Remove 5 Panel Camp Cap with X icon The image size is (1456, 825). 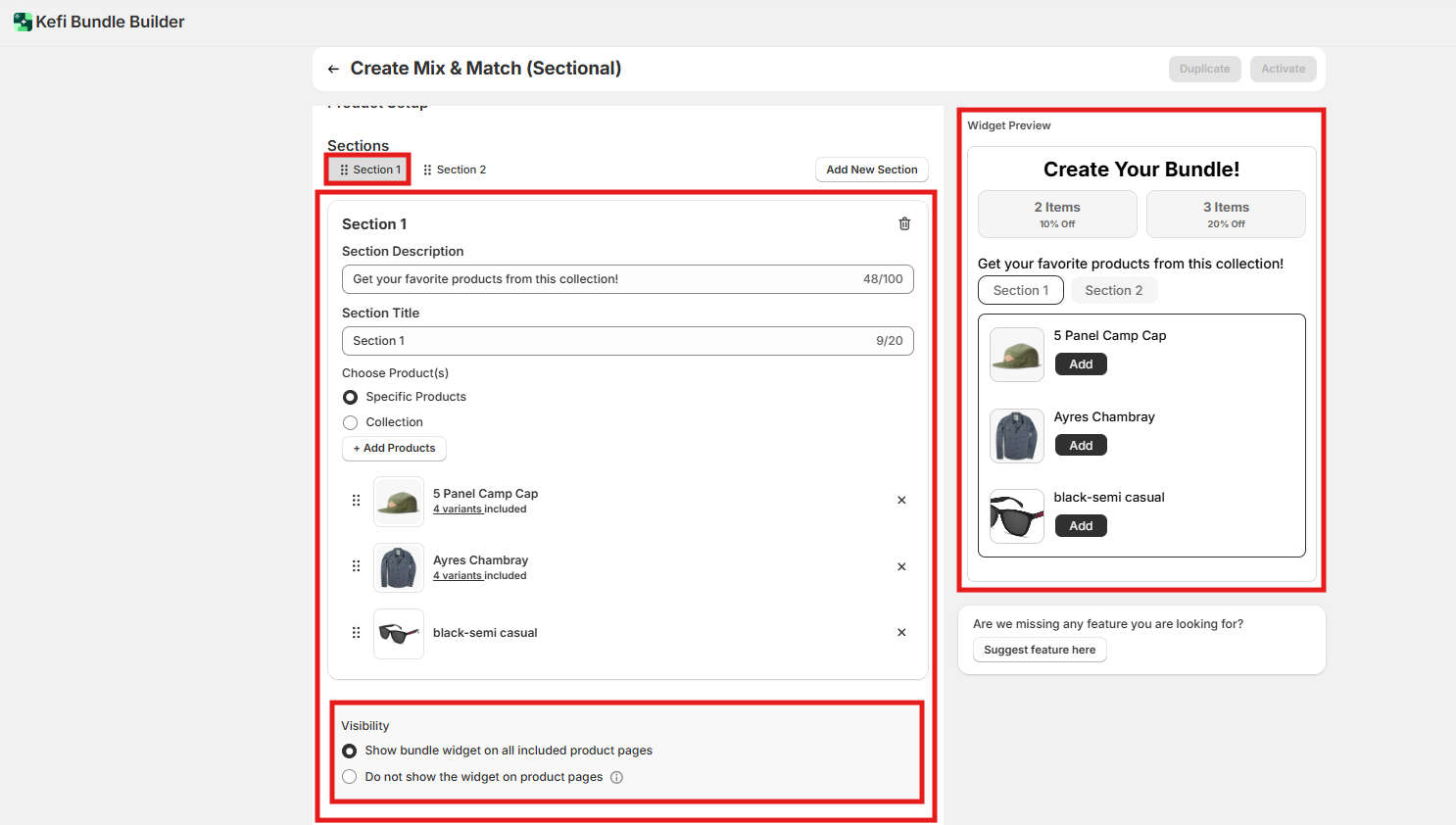pyautogui.click(x=901, y=501)
